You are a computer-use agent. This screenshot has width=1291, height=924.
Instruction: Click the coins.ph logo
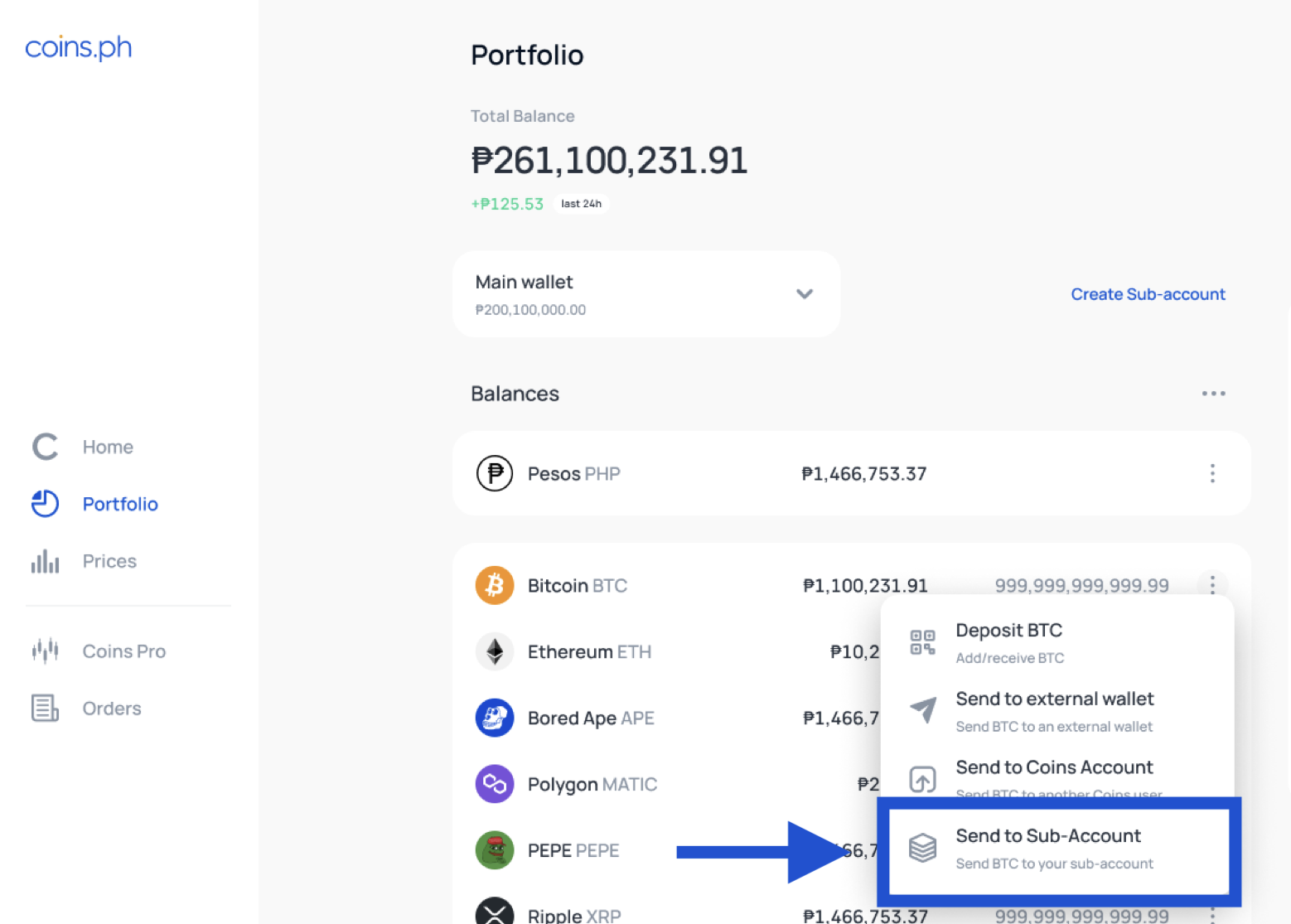79,48
